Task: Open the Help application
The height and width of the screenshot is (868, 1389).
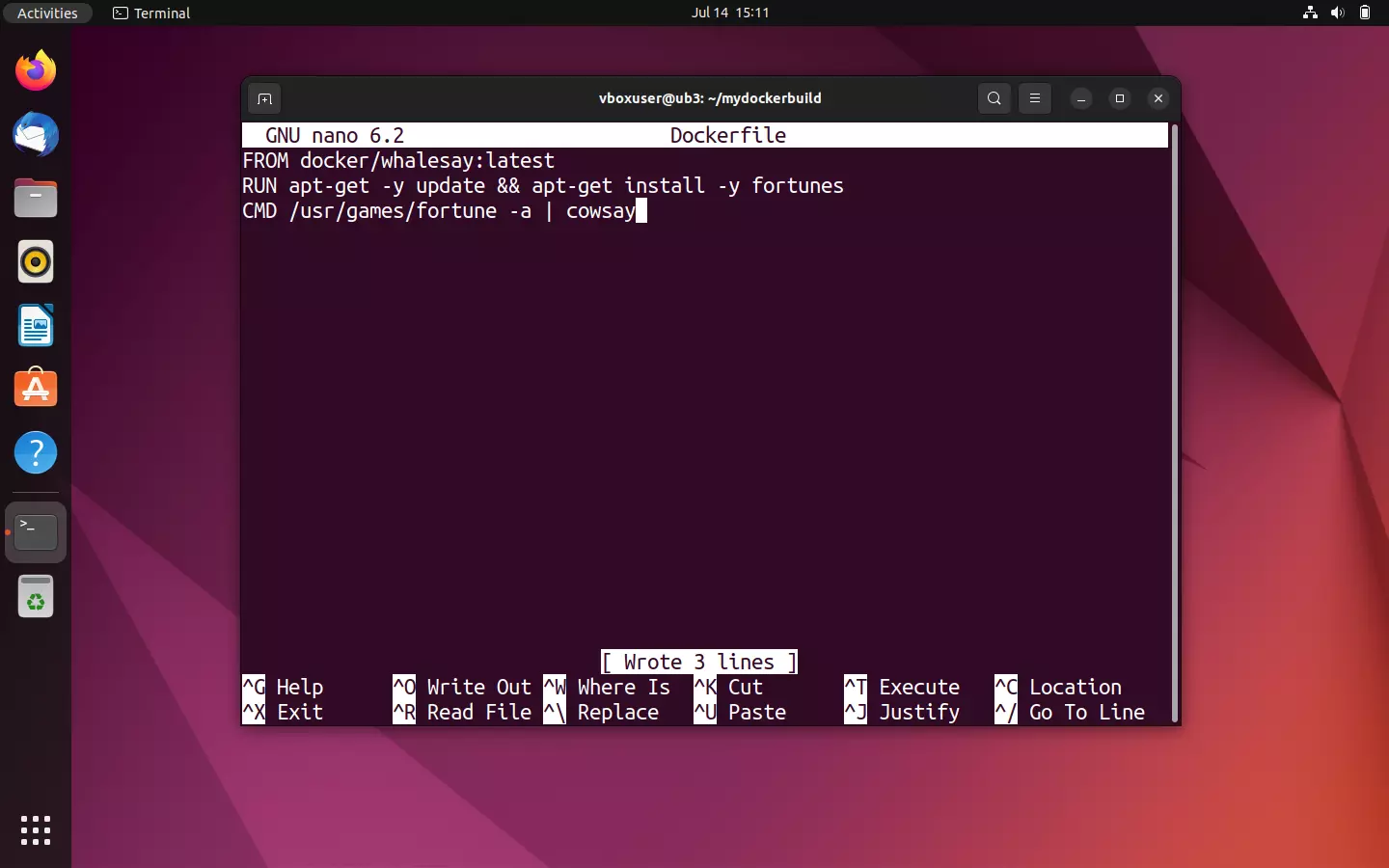Action: (35, 452)
